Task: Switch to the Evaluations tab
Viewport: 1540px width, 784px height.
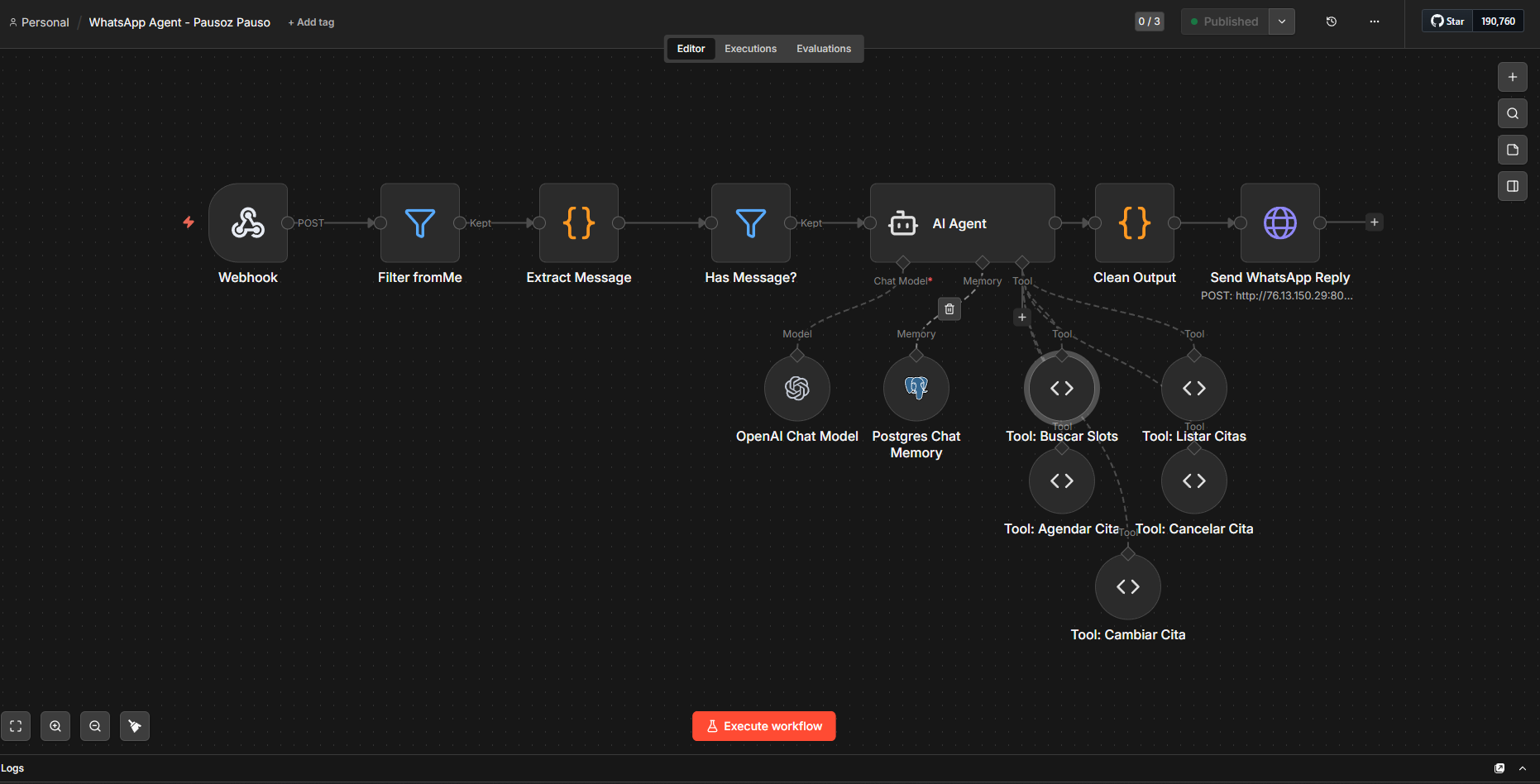Action: click(x=824, y=49)
